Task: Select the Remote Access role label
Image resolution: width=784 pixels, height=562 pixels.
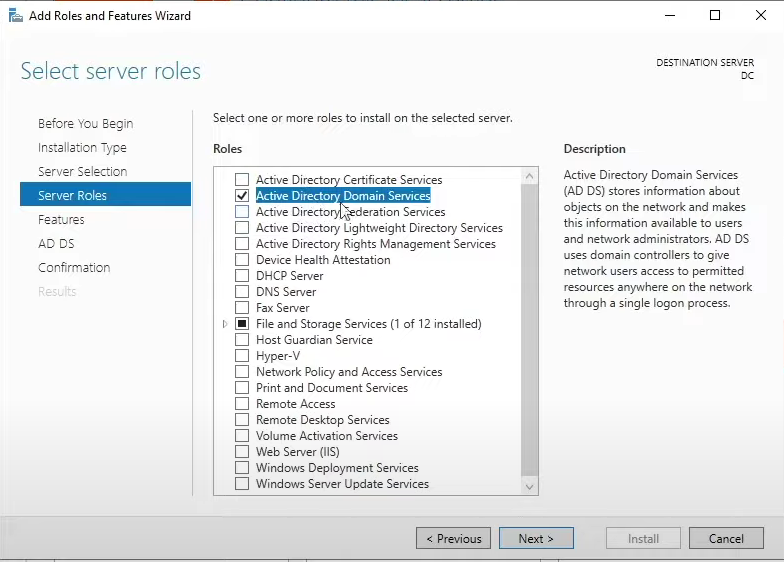Action: [296, 404]
